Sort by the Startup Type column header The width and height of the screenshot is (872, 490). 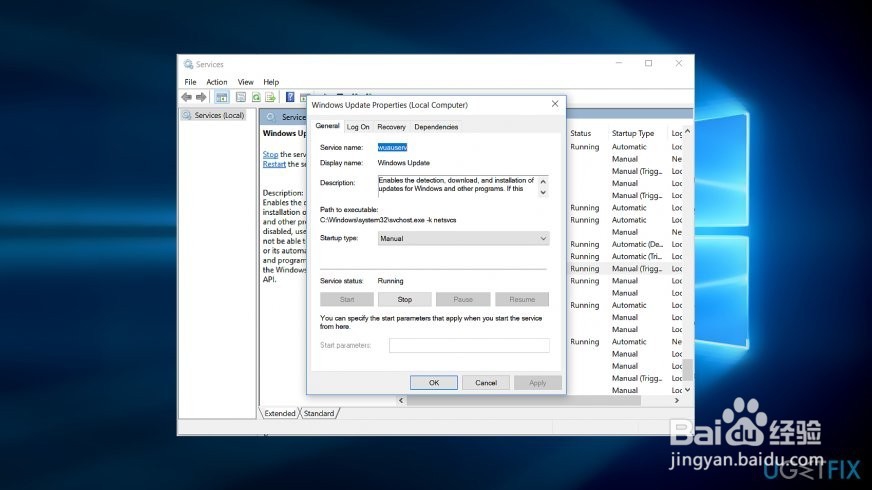(633, 133)
